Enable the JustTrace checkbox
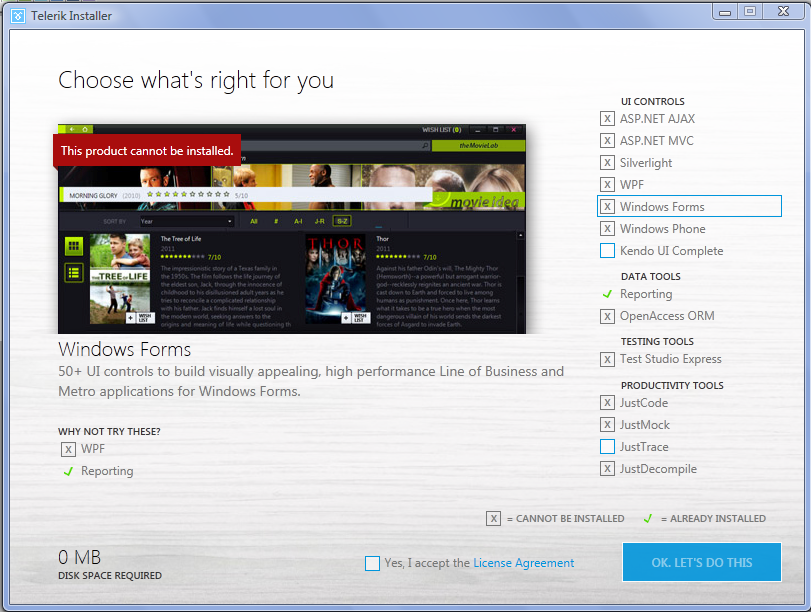 (607, 446)
